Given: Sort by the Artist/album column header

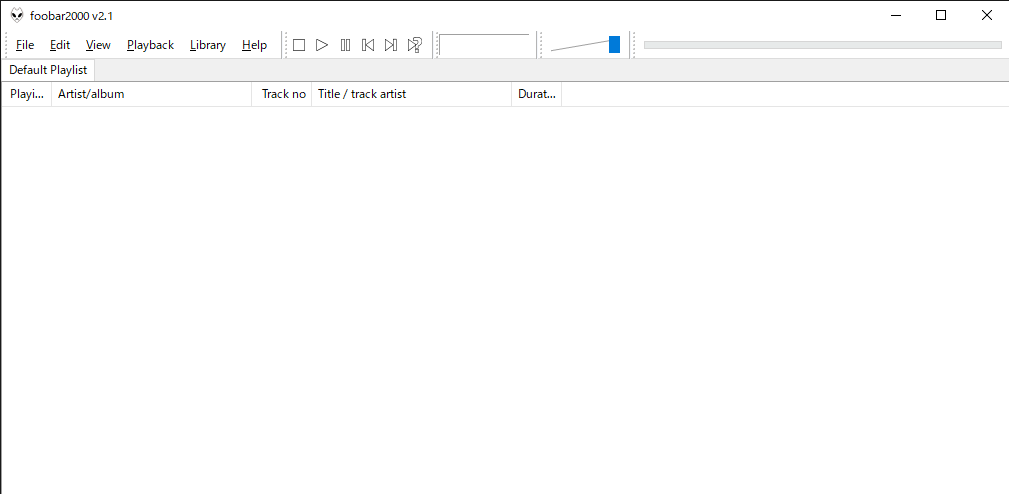Looking at the screenshot, I should (x=152, y=94).
